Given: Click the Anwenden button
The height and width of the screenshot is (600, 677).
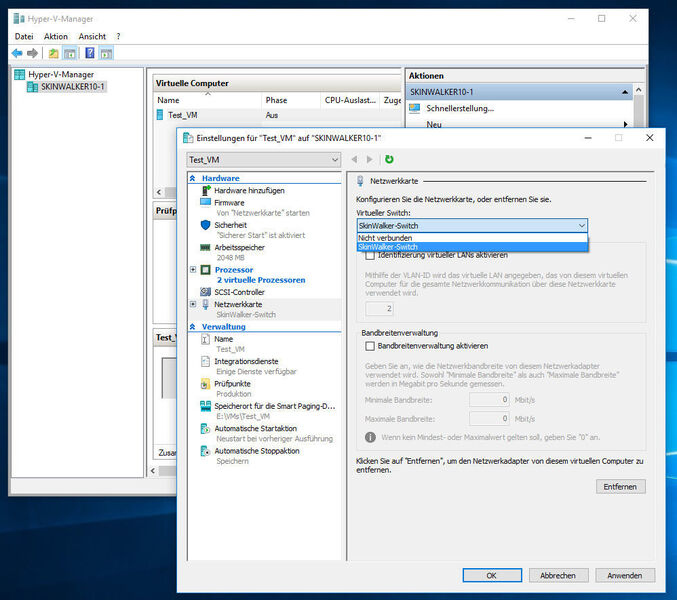Looking at the screenshot, I should [x=625, y=575].
